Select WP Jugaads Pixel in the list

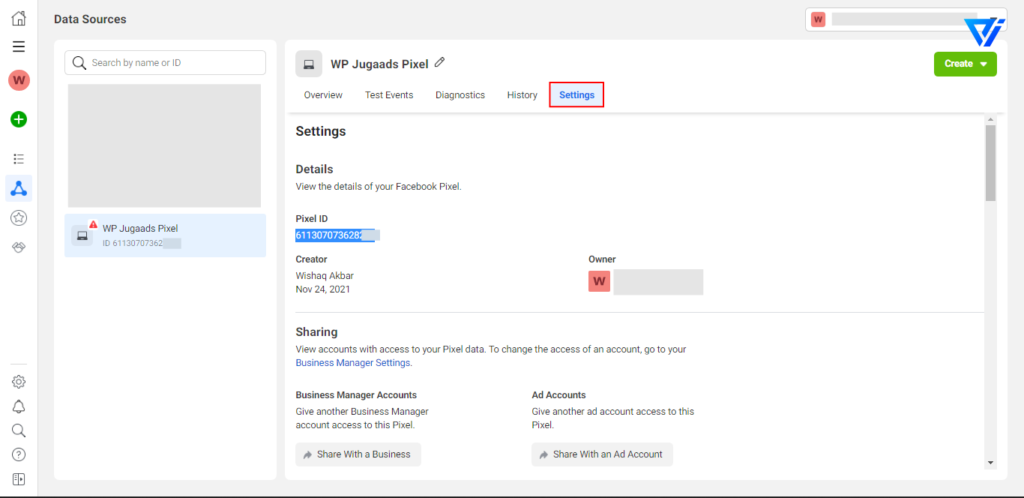tap(165, 236)
